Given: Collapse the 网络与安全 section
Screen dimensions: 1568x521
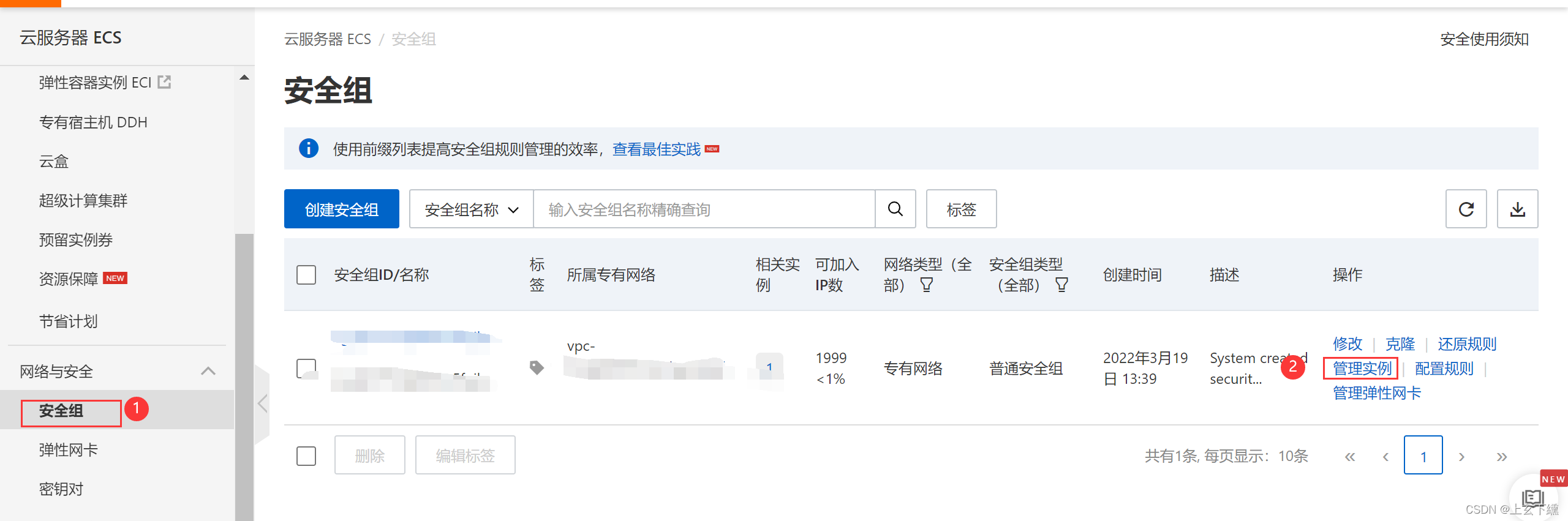Looking at the screenshot, I should 208,371.
